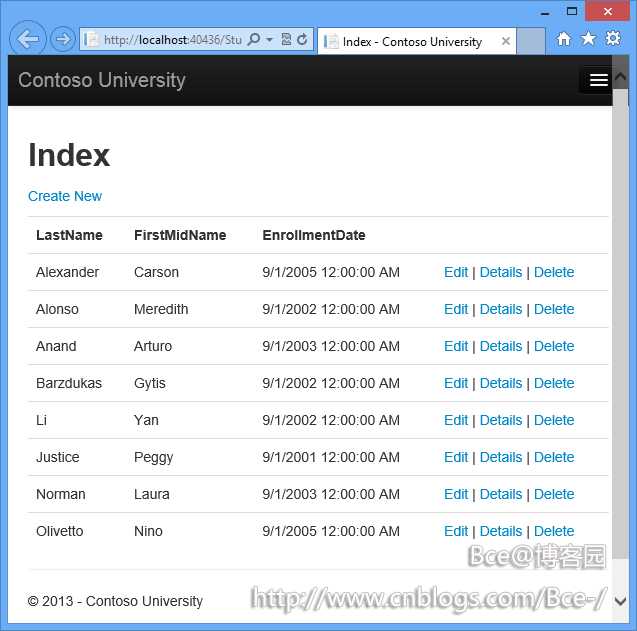Click the Contoso University brand link
This screenshot has height=631, width=637.
pos(102,80)
